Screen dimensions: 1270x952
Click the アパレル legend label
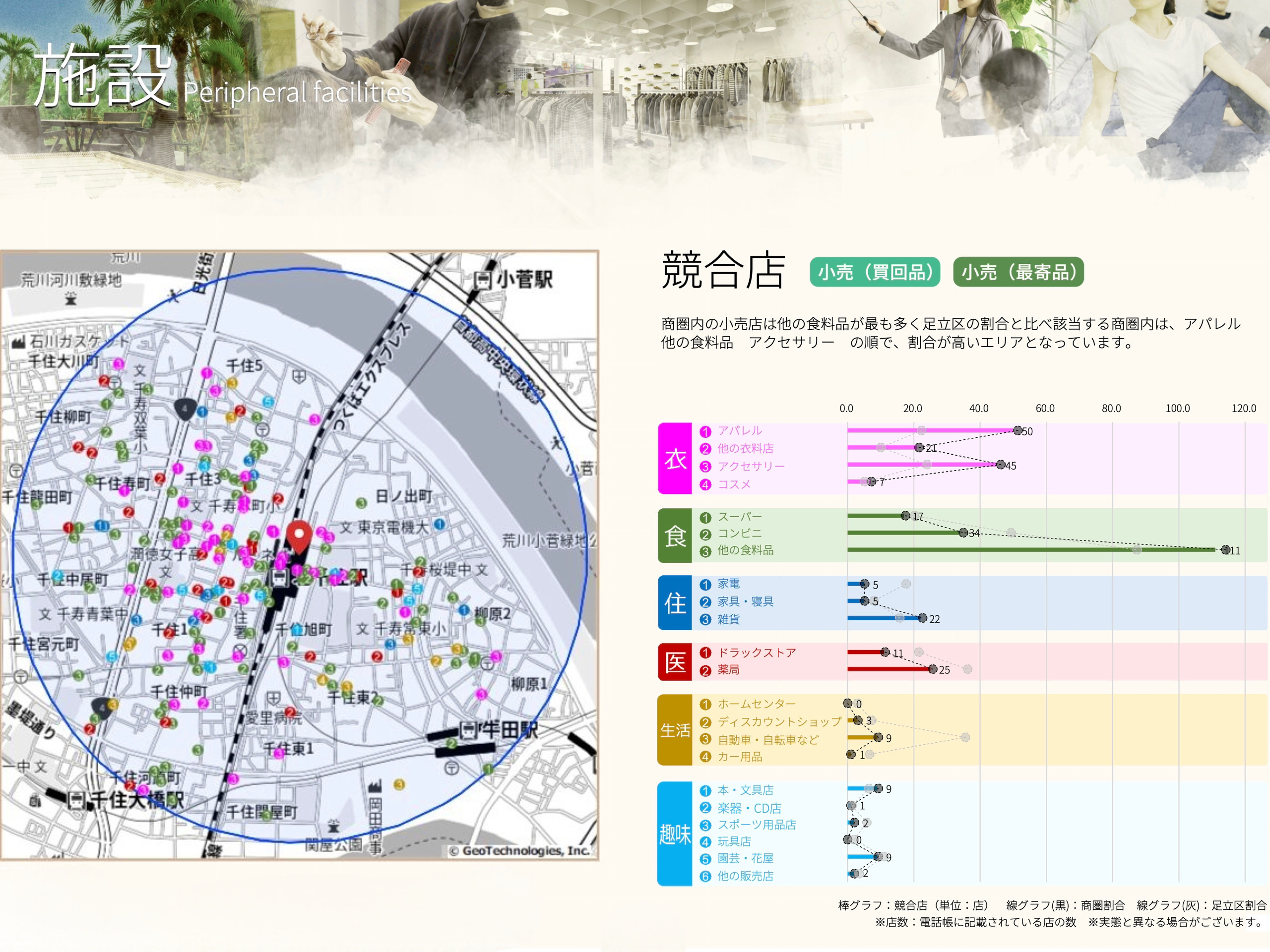[740, 430]
